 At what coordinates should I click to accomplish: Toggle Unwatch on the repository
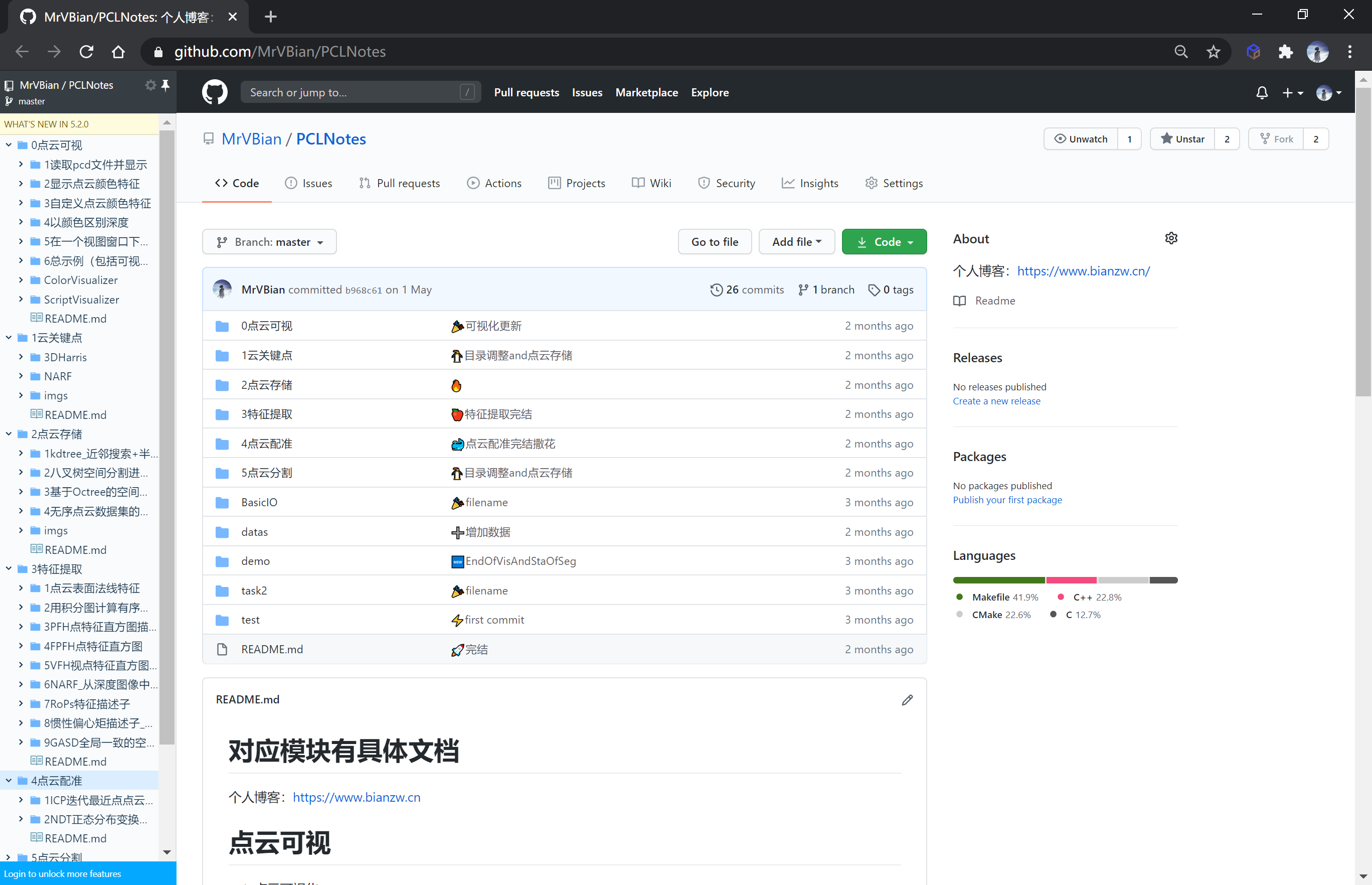coord(1080,139)
